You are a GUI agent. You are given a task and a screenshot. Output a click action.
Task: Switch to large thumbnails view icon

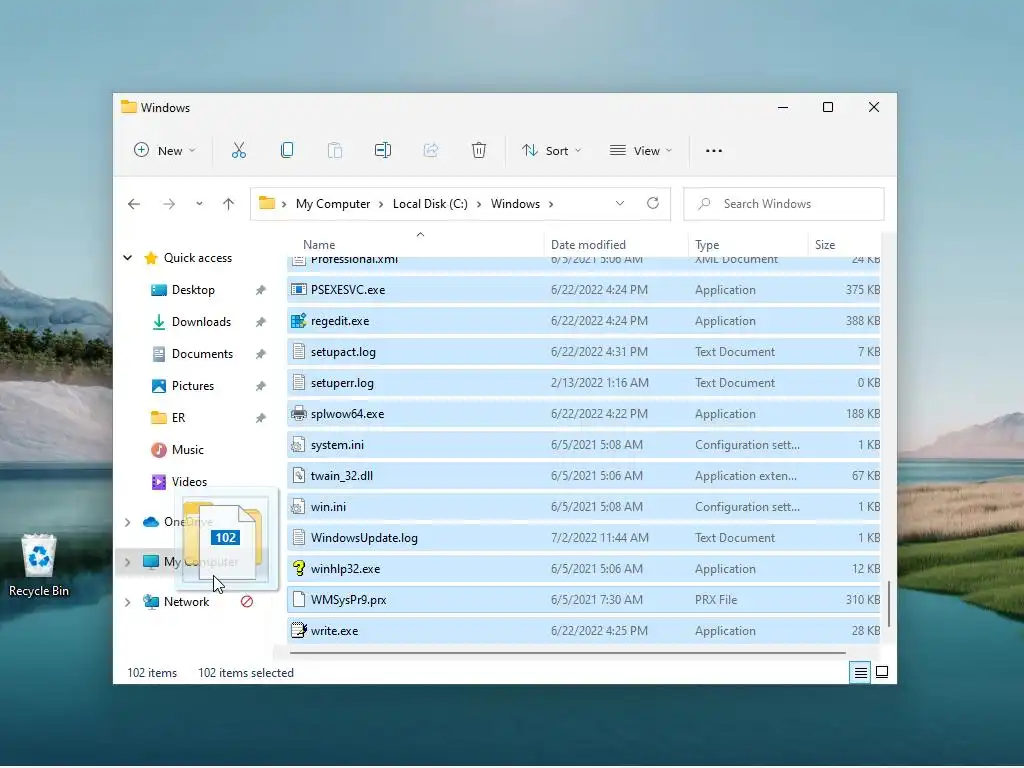(x=882, y=672)
